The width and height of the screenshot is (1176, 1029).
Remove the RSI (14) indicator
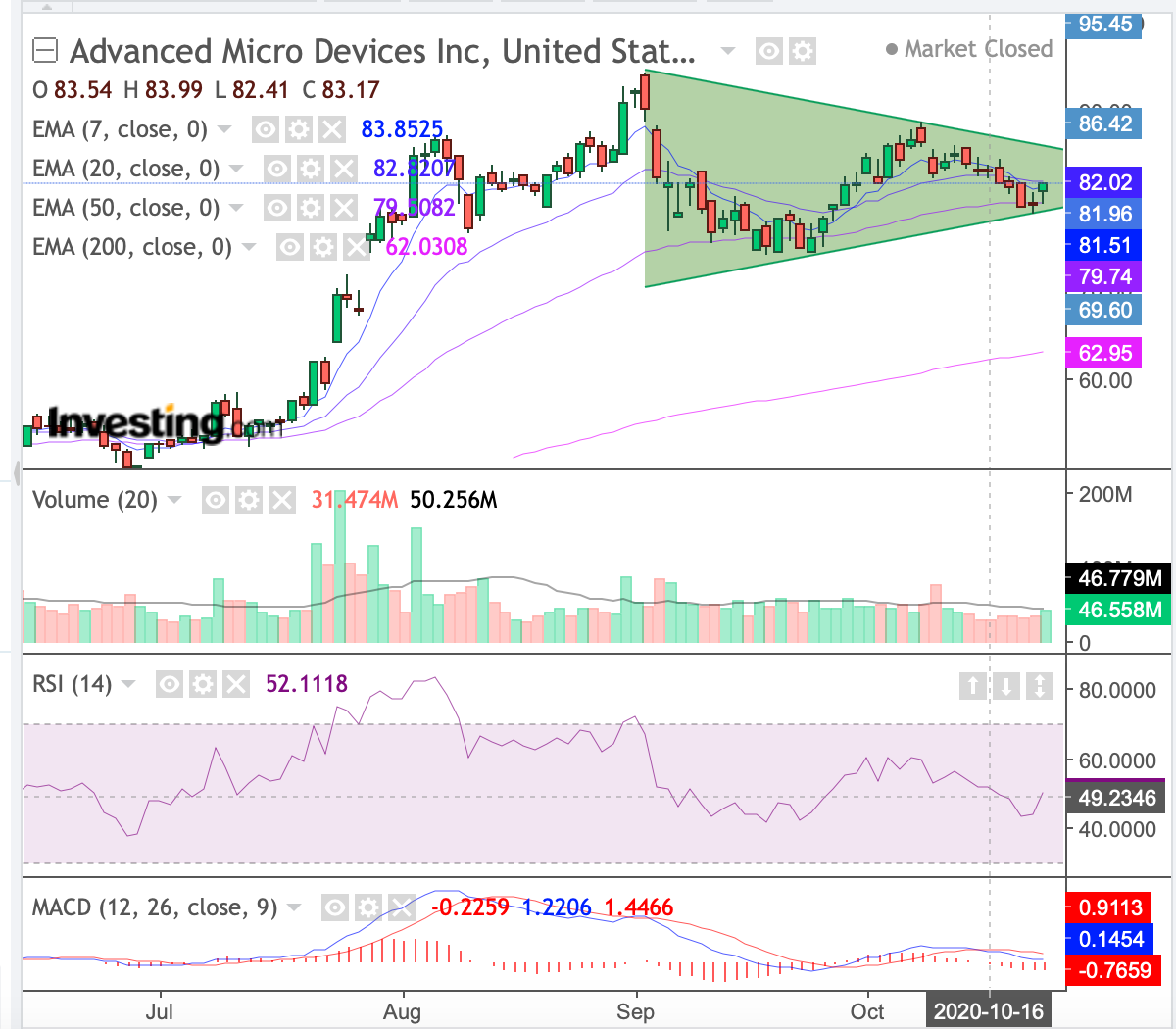tap(236, 684)
